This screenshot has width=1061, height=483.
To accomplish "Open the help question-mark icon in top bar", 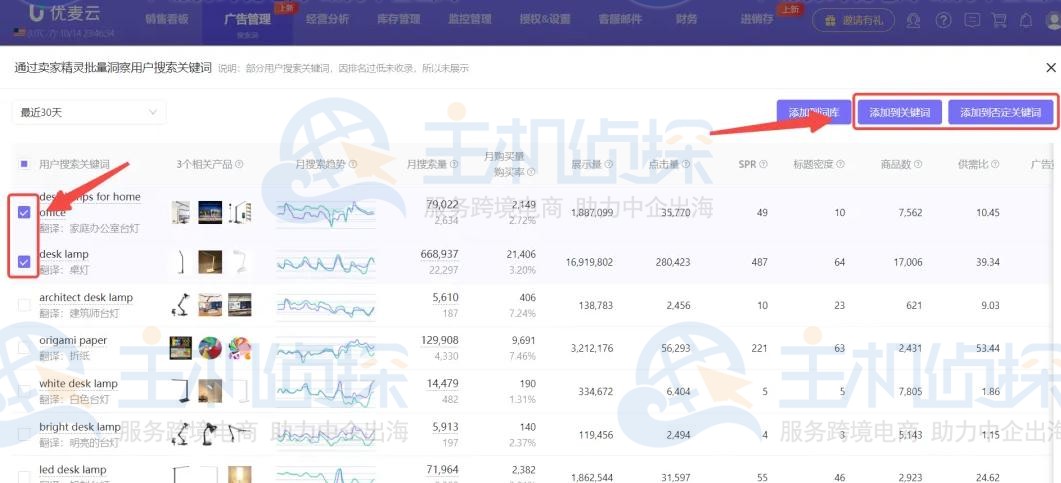I will tap(943, 20).
